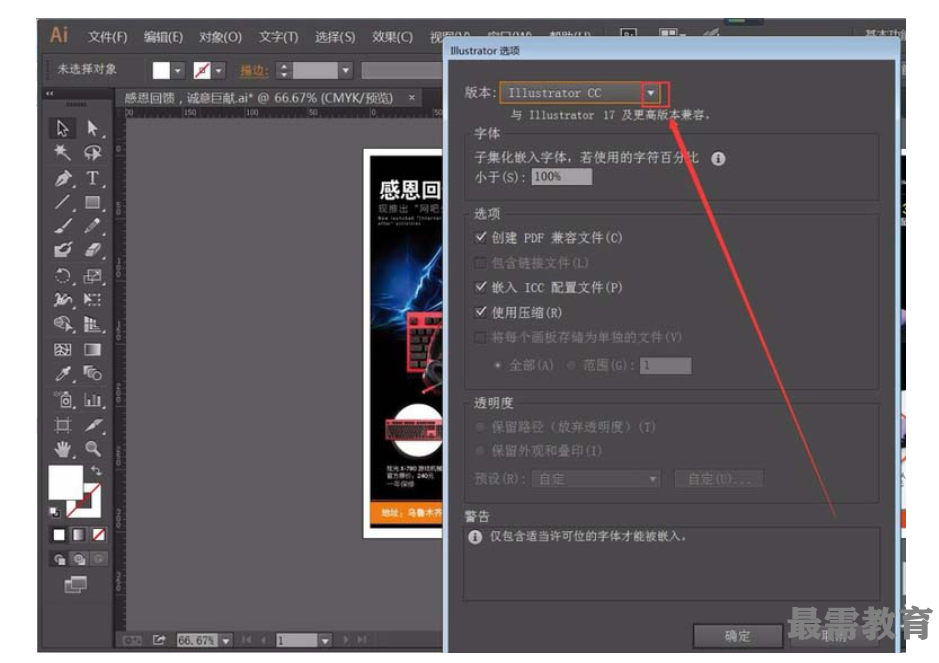
Task: Select the Selection tool (black arrow)
Action: pos(62,128)
